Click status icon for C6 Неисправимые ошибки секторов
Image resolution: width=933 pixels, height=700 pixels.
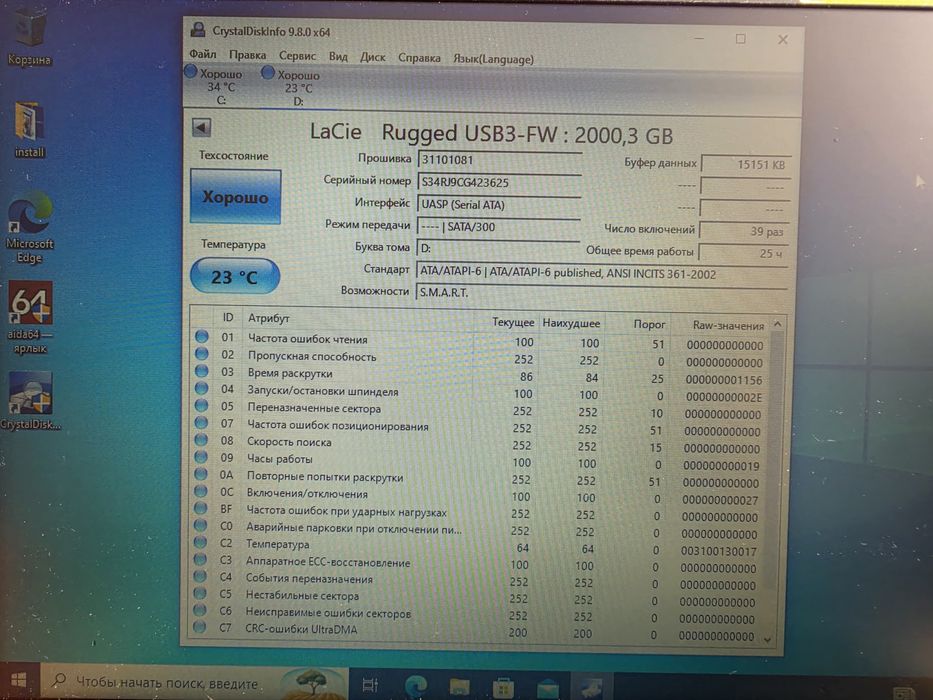(199, 610)
